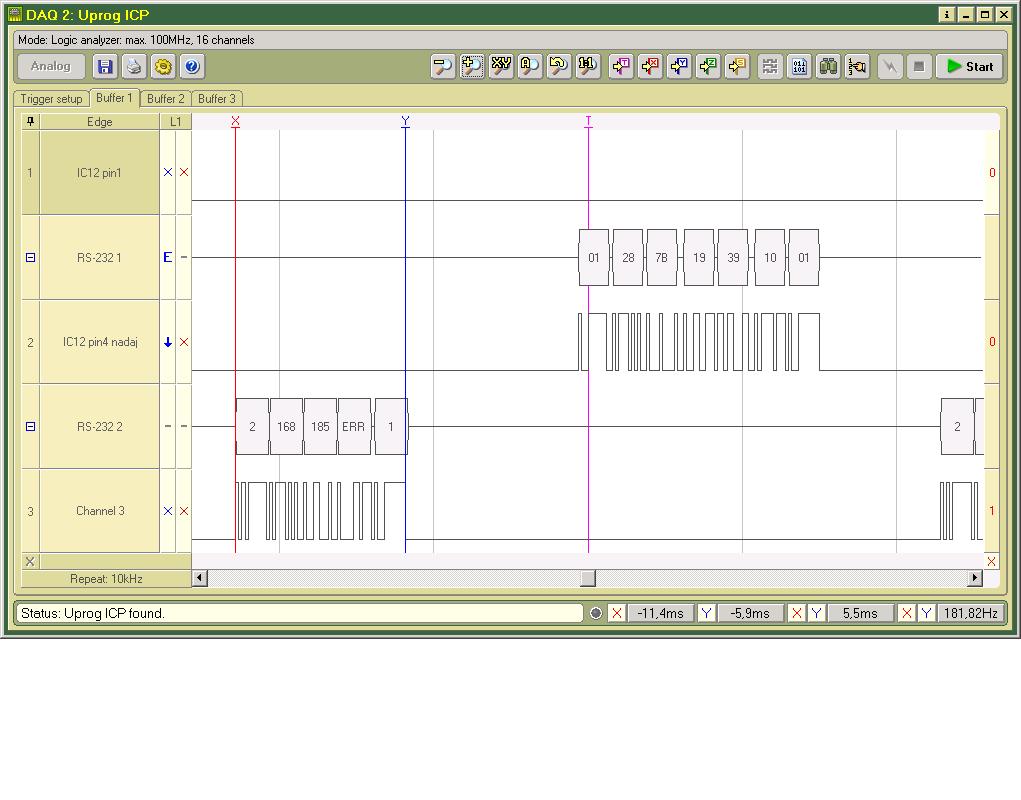This screenshot has width=1021, height=800.
Task: Toggle IC12 pin1 blue X edge setting
Action: (168, 172)
